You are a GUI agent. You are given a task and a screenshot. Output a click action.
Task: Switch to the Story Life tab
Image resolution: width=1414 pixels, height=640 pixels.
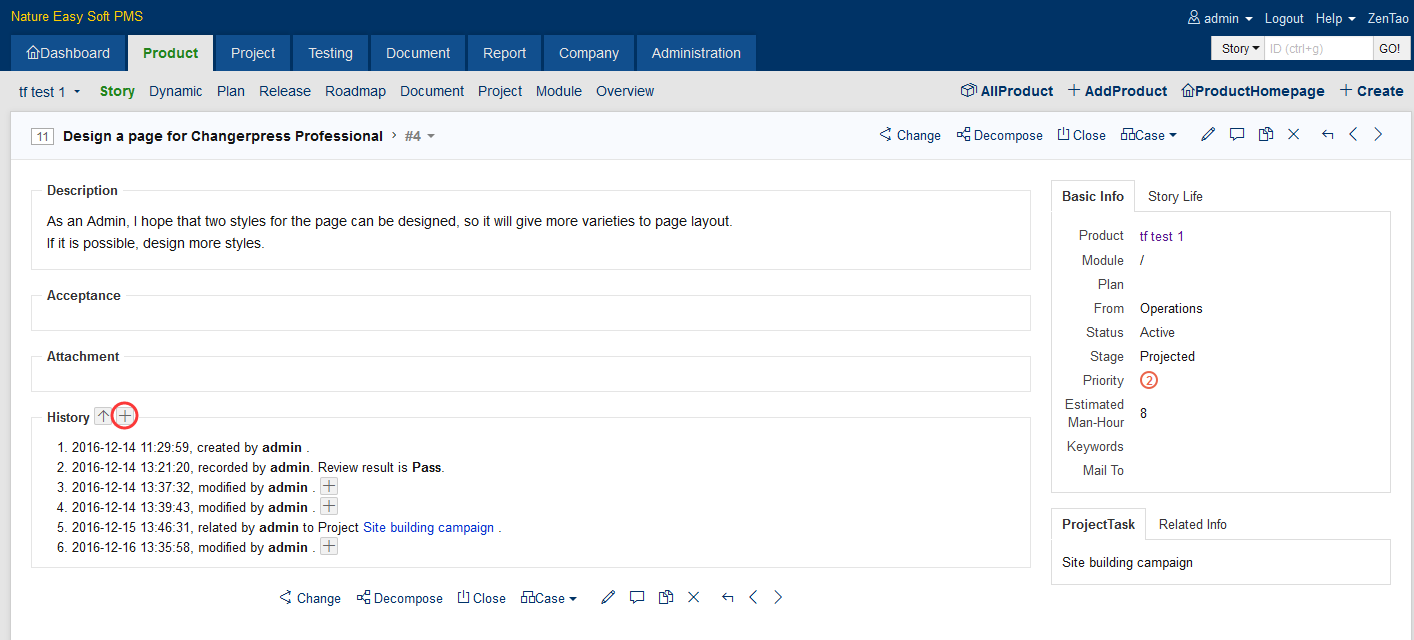[x=1175, y=196]
